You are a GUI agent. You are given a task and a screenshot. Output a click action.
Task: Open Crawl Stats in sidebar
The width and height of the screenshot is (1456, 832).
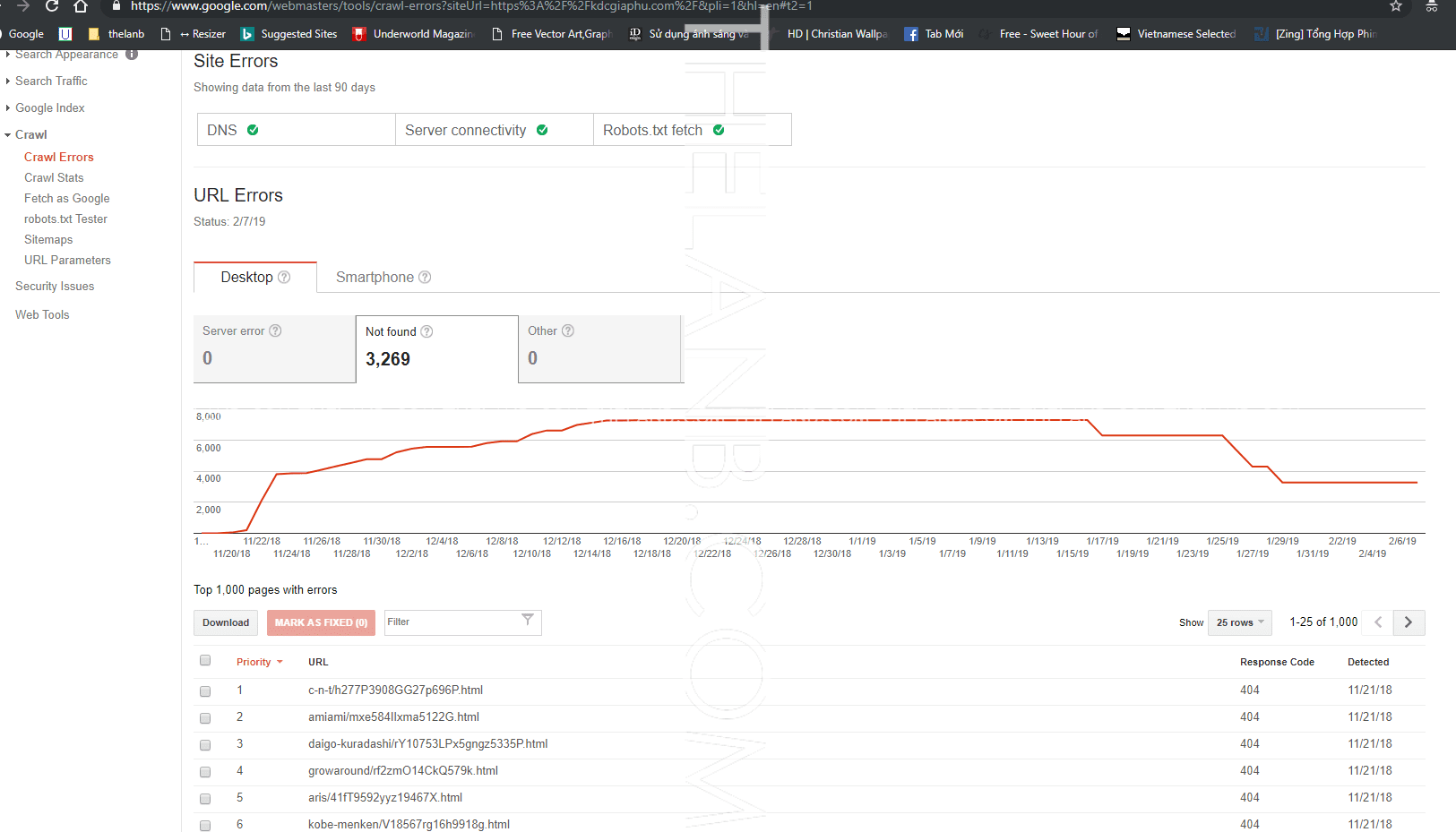click(x=54, y=177)
